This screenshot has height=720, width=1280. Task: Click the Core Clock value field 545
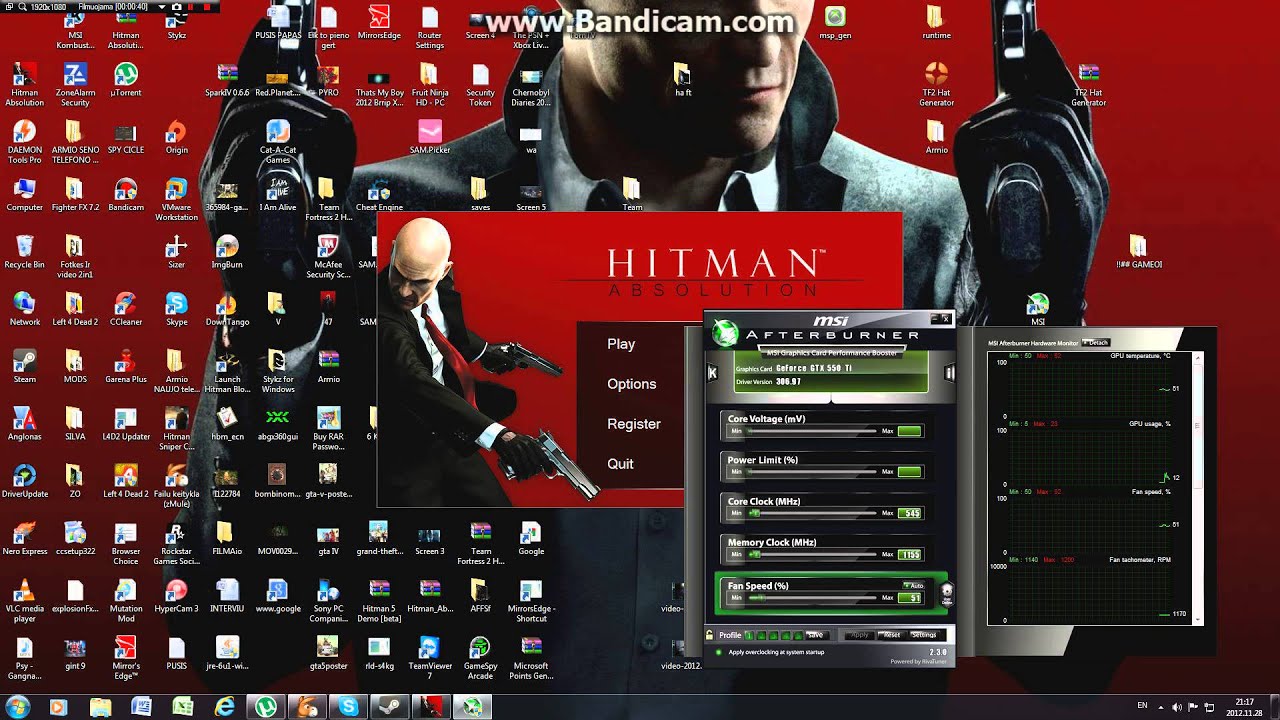click(910, 513)
